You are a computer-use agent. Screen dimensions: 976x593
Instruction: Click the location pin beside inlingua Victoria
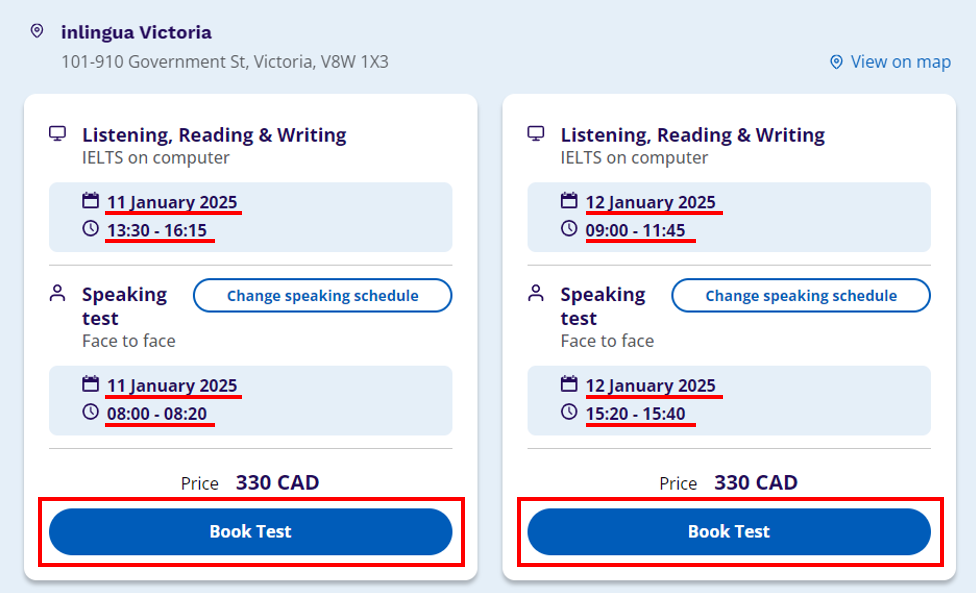tap(37, 32)
